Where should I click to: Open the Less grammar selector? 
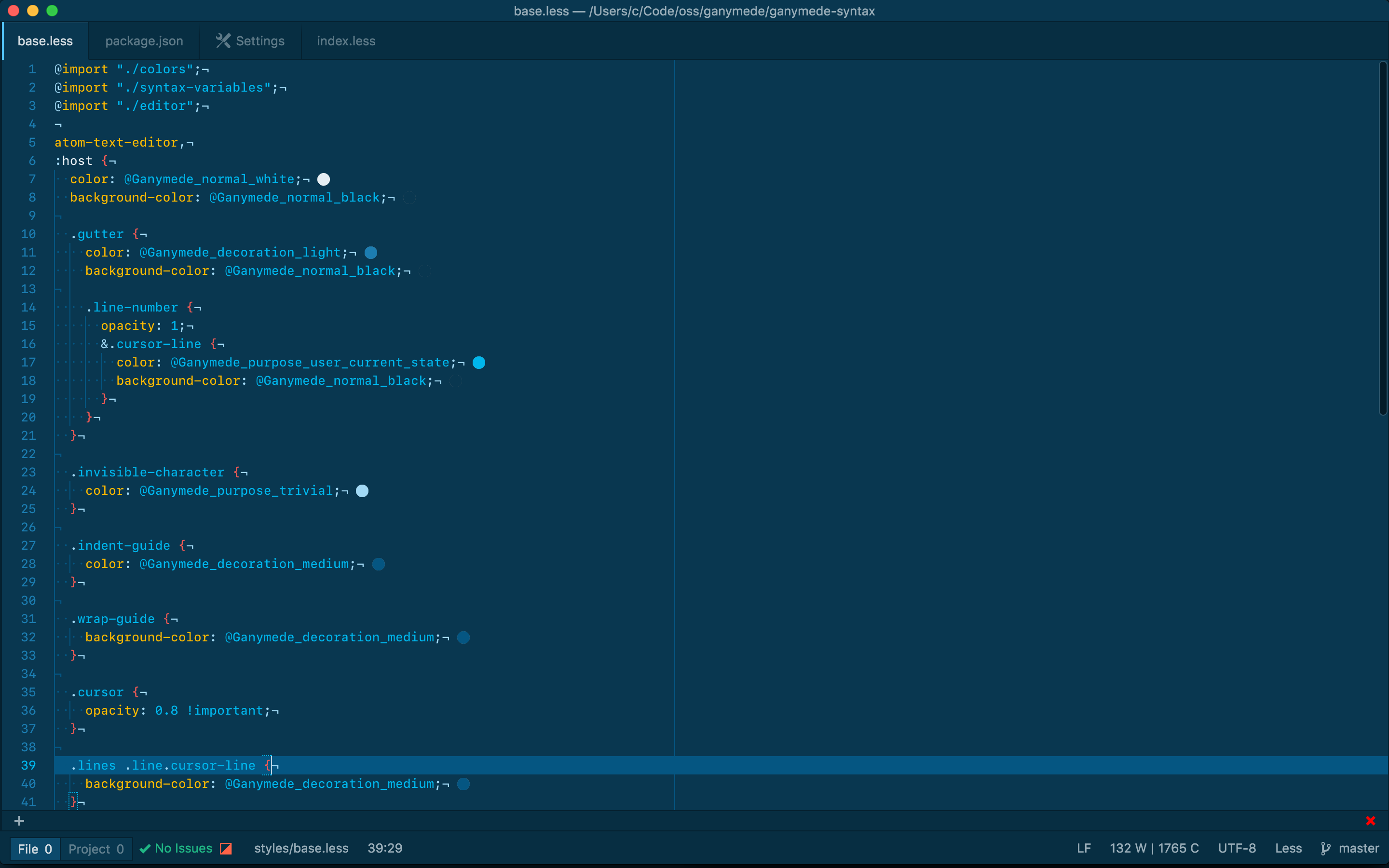(1288, 849)
